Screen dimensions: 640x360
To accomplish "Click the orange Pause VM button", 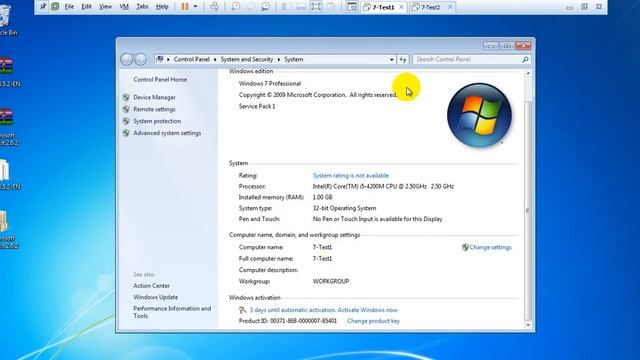I will click(x=185, y=7).
